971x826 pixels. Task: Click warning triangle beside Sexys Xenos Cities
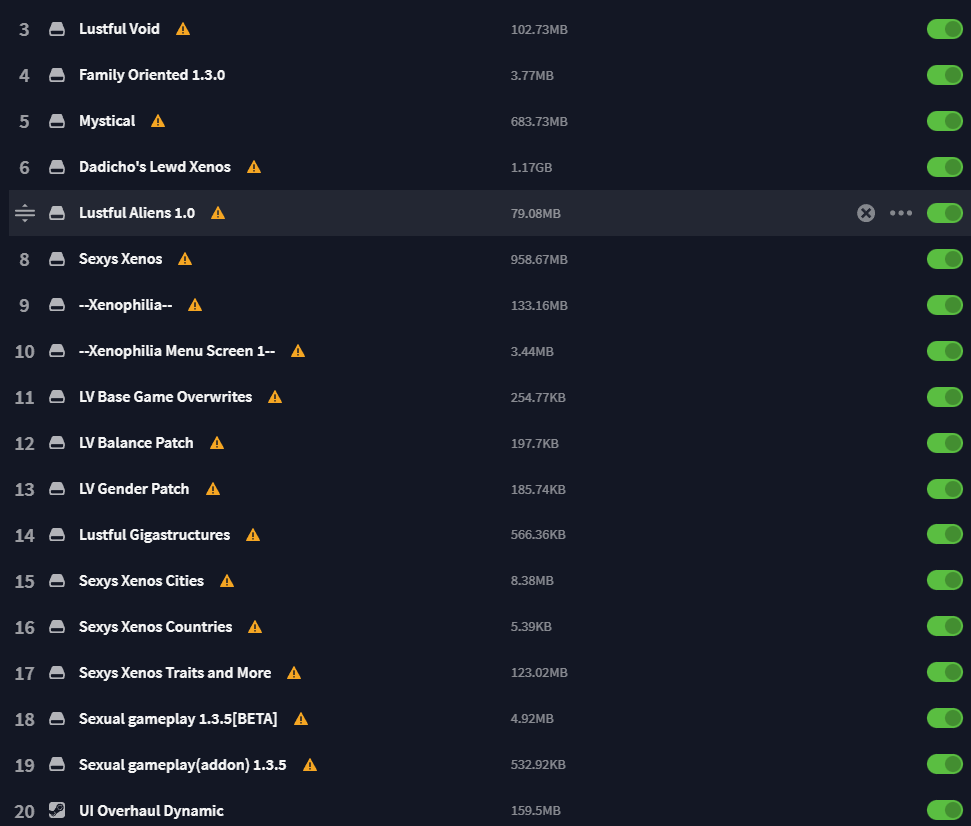227,581
